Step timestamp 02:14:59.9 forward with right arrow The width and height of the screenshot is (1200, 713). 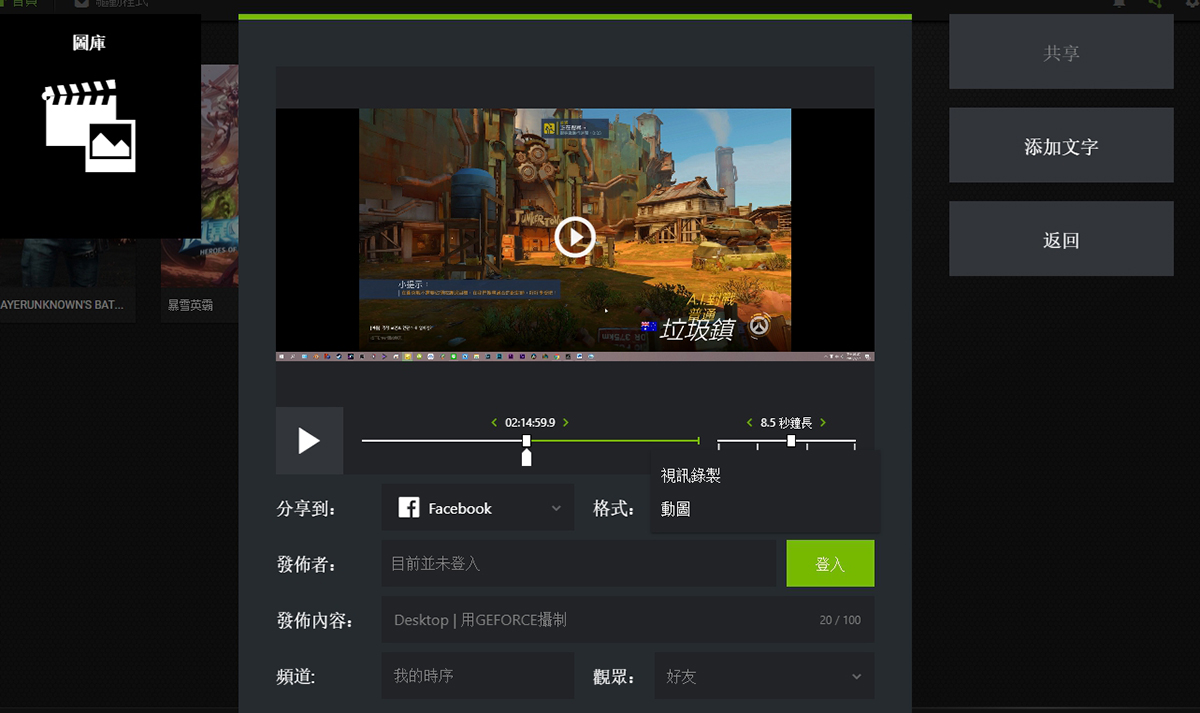[x=566, y=423]
